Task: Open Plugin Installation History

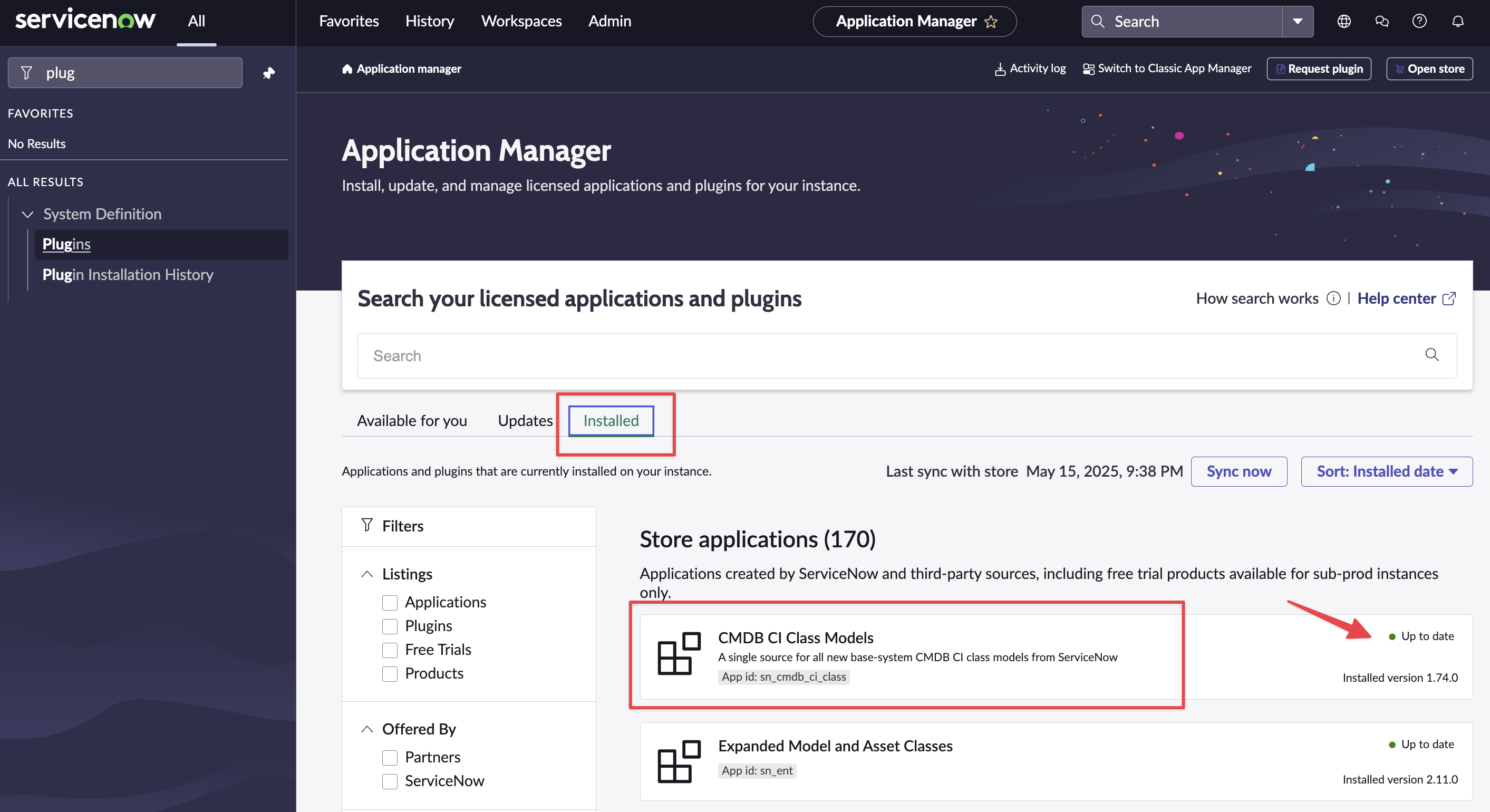Action: (x=128, y=274)
